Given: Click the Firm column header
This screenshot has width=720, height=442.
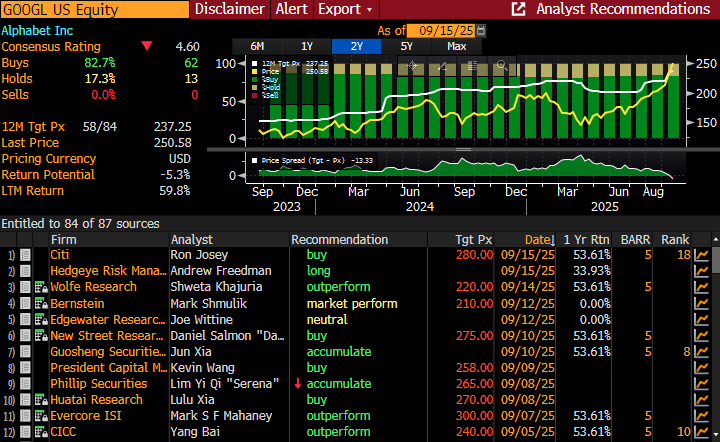Looking at the screenshot, I should coord(64,240).
